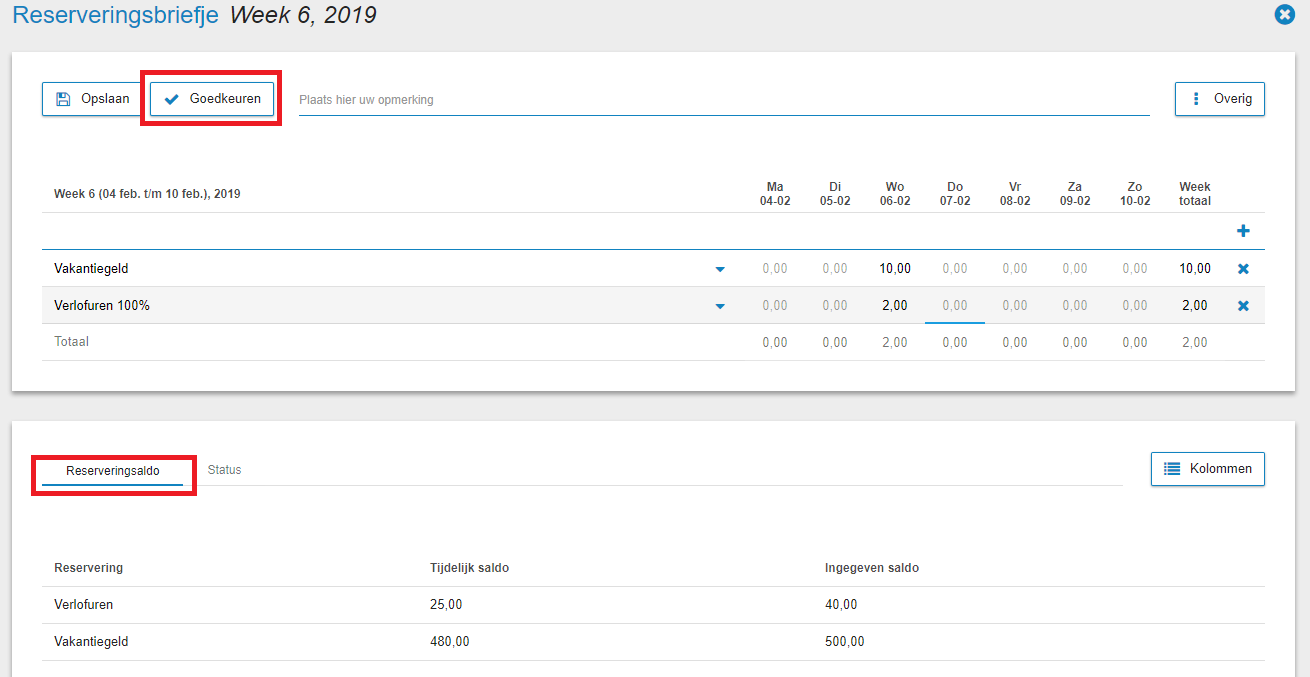This screenshot has height=677, width=1310.
Task: Click the focused Verlofuren Thursday field
Action: point(955,306)
